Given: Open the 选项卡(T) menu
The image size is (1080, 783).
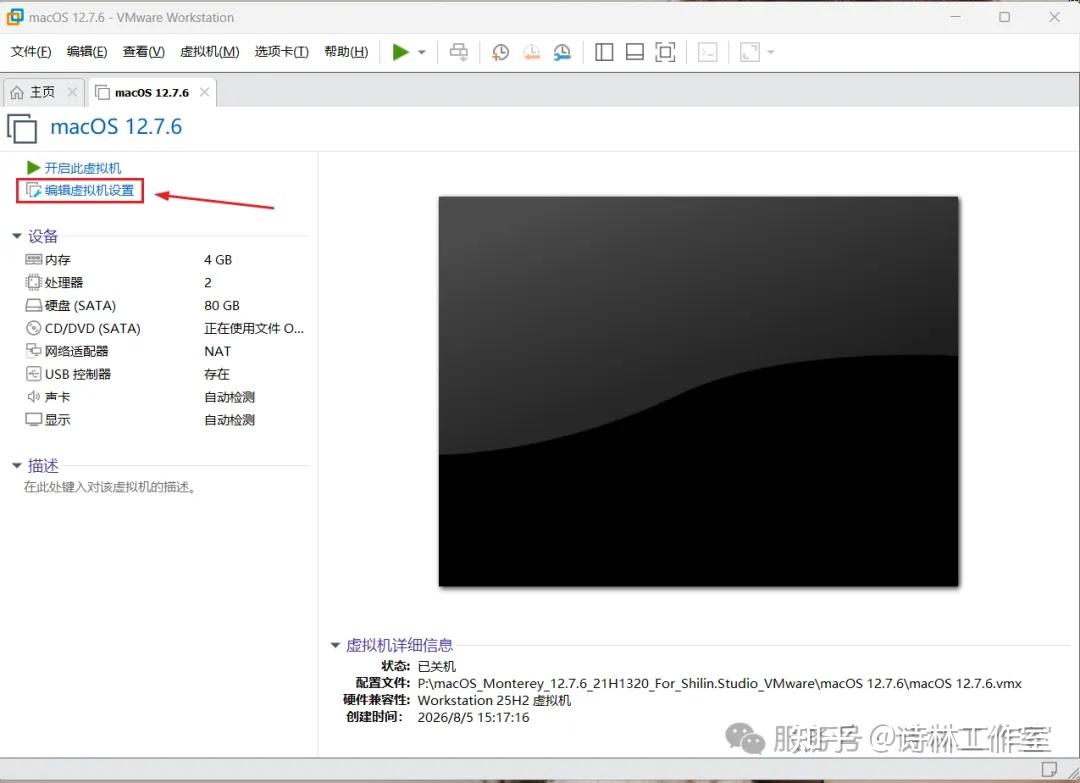Looking at the screenshot, I should point(281,52).
